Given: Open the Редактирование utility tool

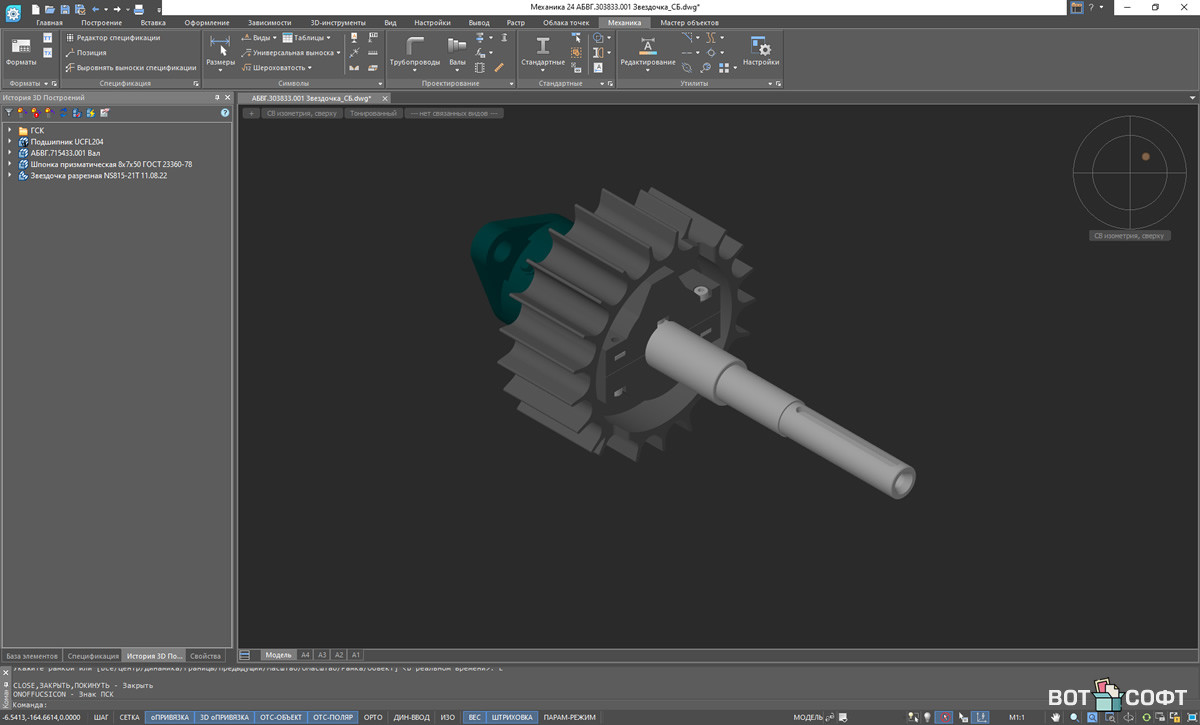Looking at the screenshot, I should click(x=647, y=51).
